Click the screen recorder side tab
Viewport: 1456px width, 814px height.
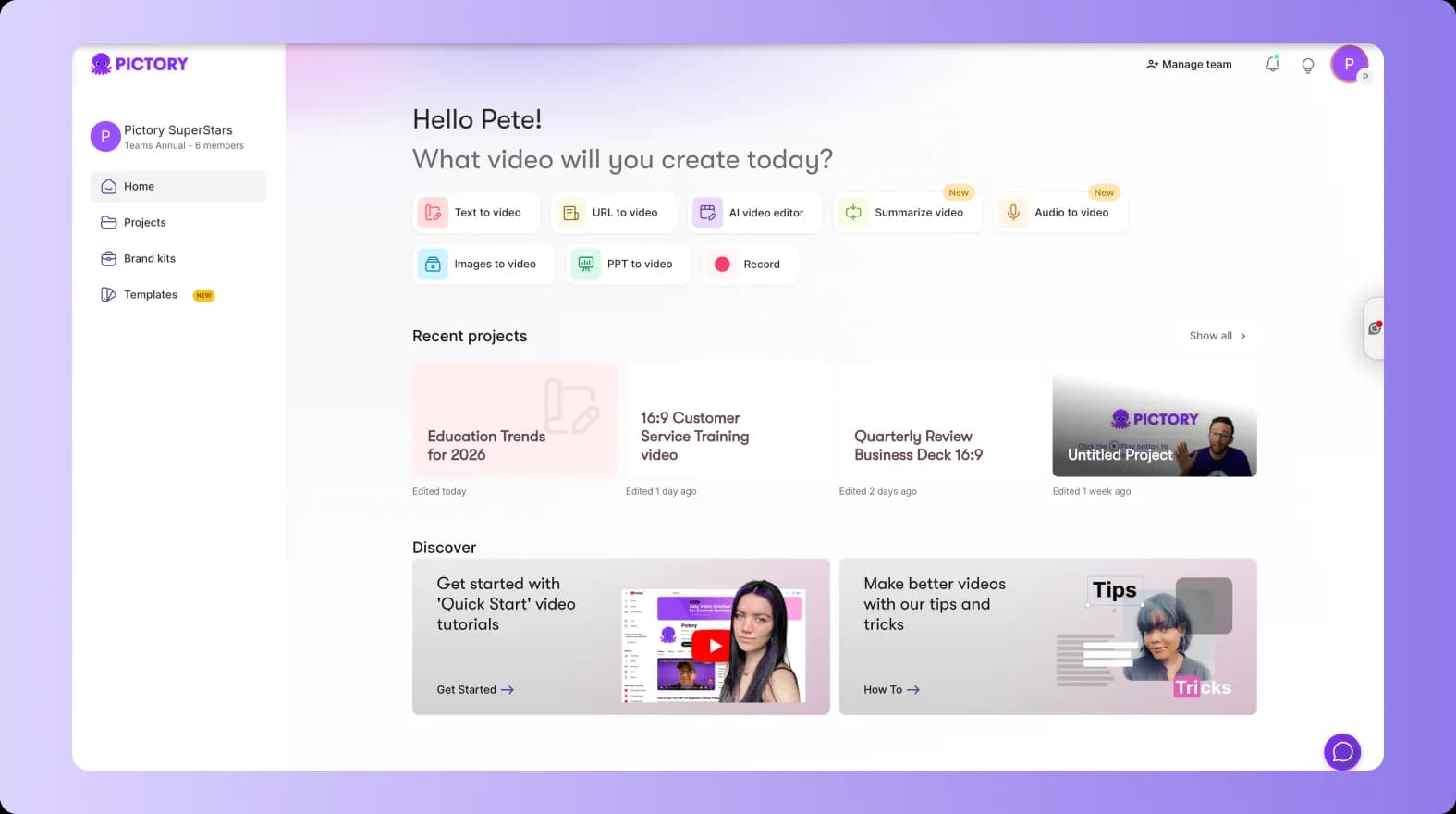(1375, 328)
